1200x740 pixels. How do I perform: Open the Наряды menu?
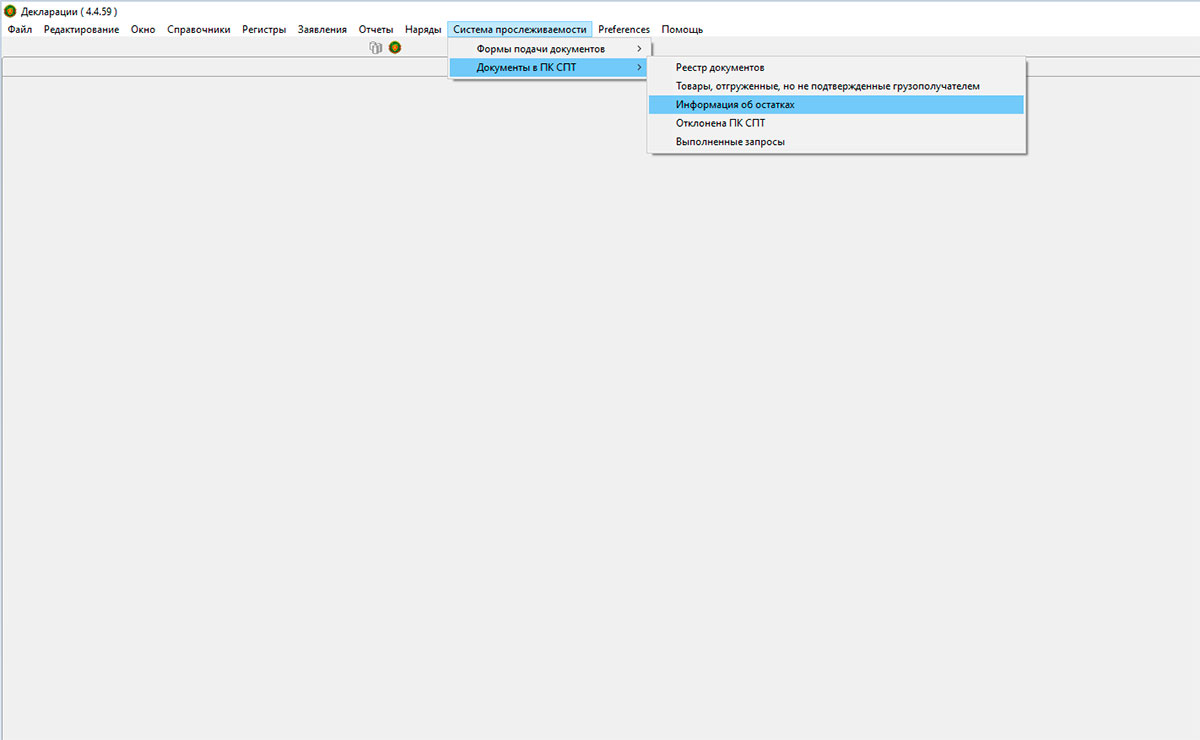click(x=423, y=29)
